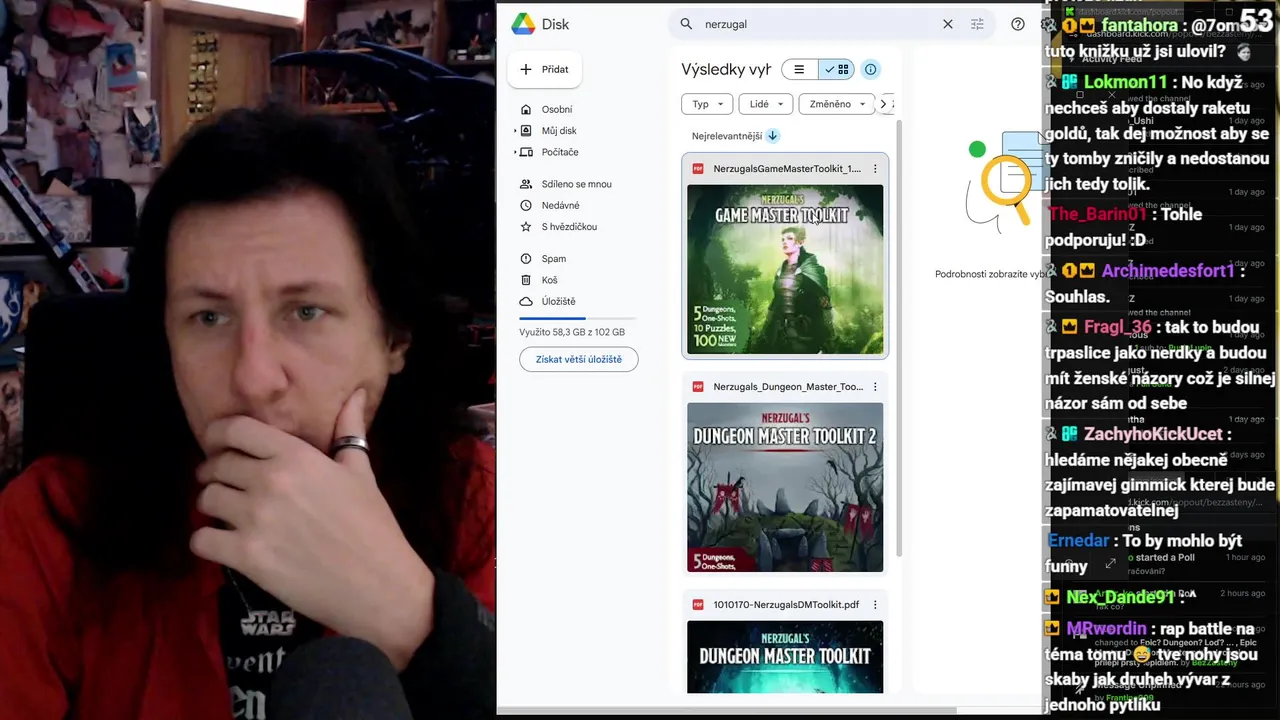Click The_Barin01 username in chat
The image size is (1280, 720).
click(x=1097, y=214)
